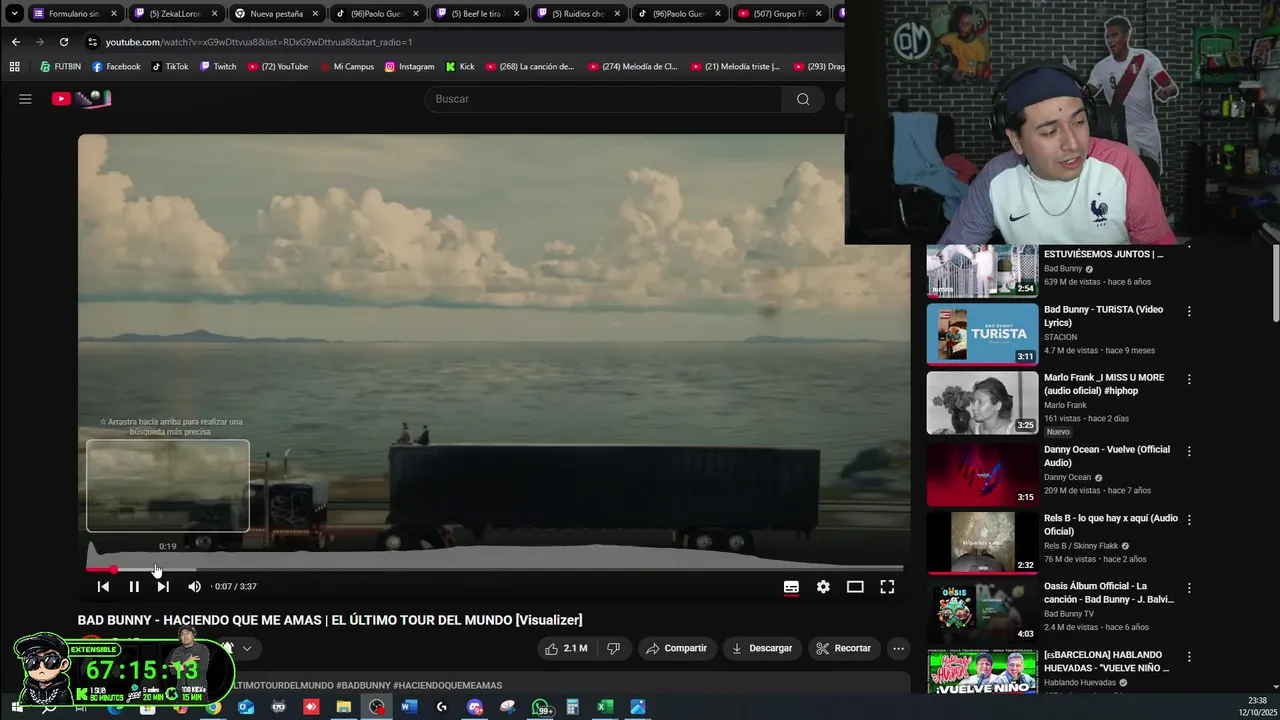Image resolution: width=1280 pixels, height=720 pixels.
Task: Dislike the video
Action: (x=614, y=648)
